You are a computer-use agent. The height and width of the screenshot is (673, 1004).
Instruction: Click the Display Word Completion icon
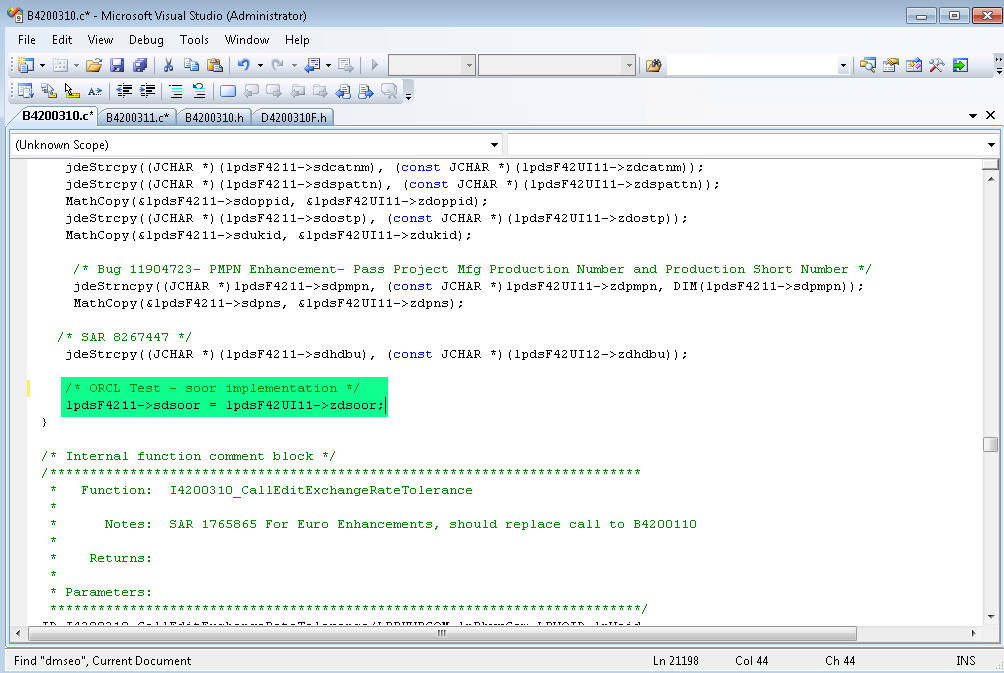pos(95,91)
